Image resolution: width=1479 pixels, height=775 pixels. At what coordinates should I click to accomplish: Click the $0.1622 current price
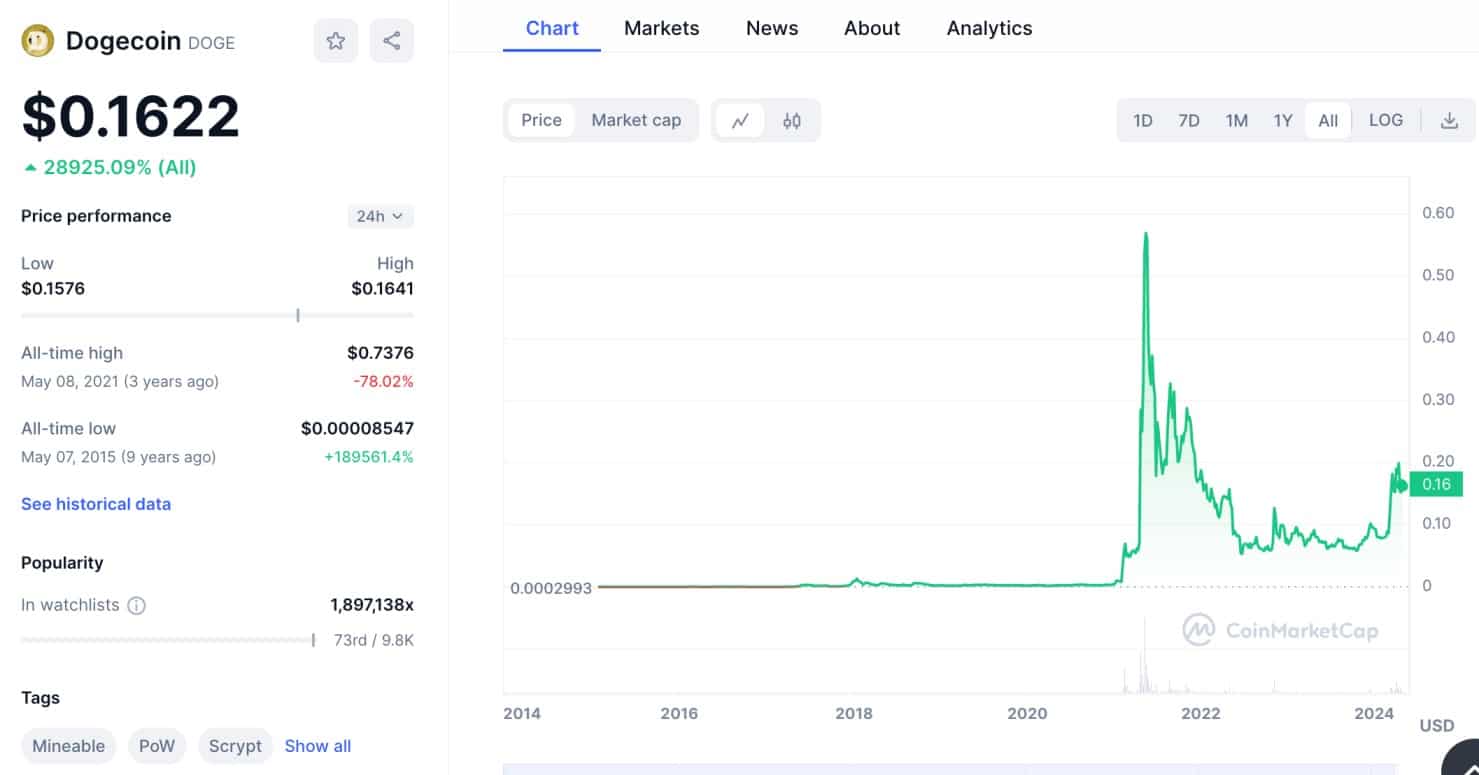131,116
